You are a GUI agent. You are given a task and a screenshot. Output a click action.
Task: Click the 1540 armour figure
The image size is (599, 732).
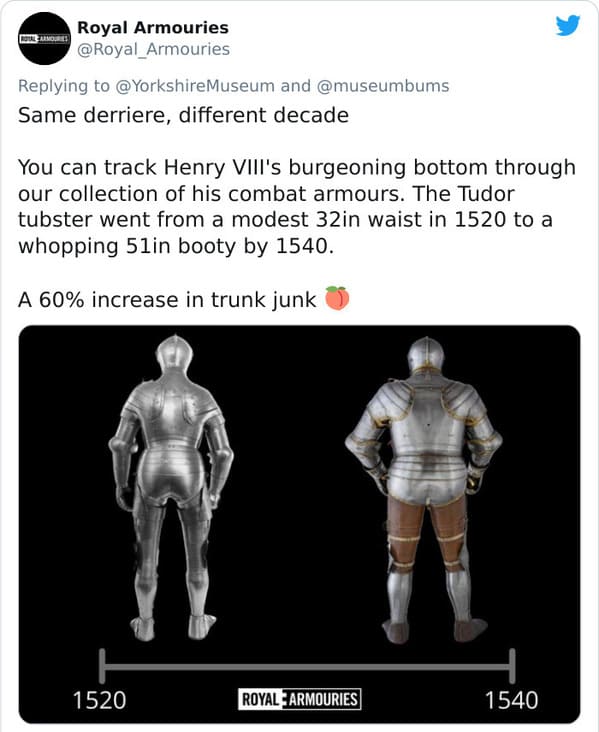coord(424,489)
